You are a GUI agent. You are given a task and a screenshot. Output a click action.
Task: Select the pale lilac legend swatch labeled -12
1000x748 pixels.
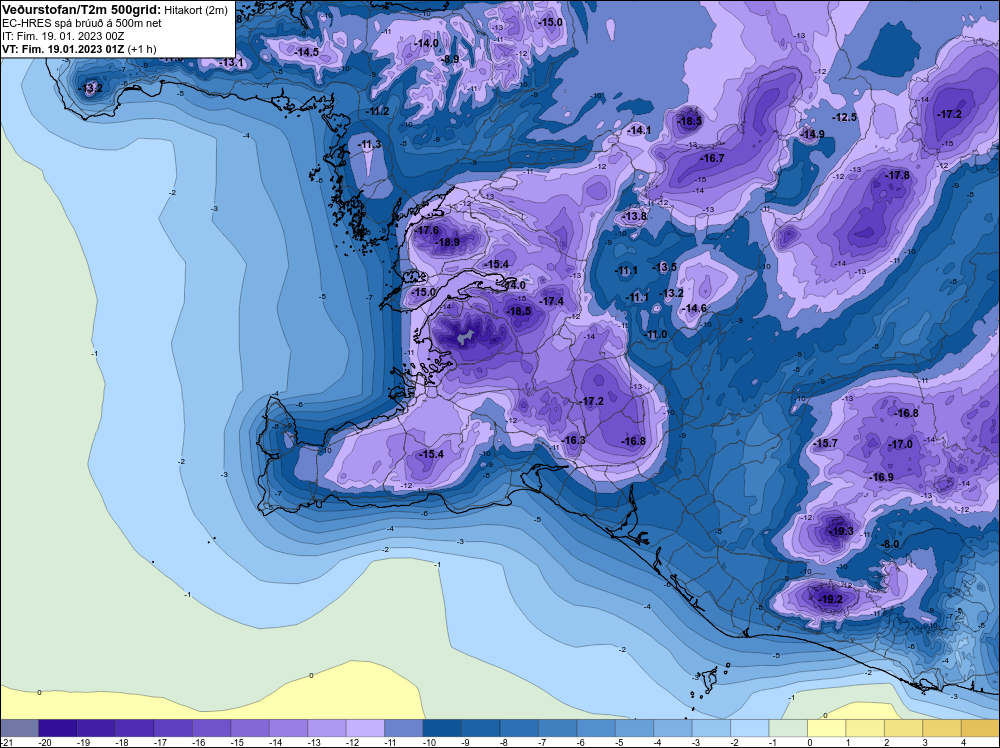pyautogui.click(x=365, y=728)
